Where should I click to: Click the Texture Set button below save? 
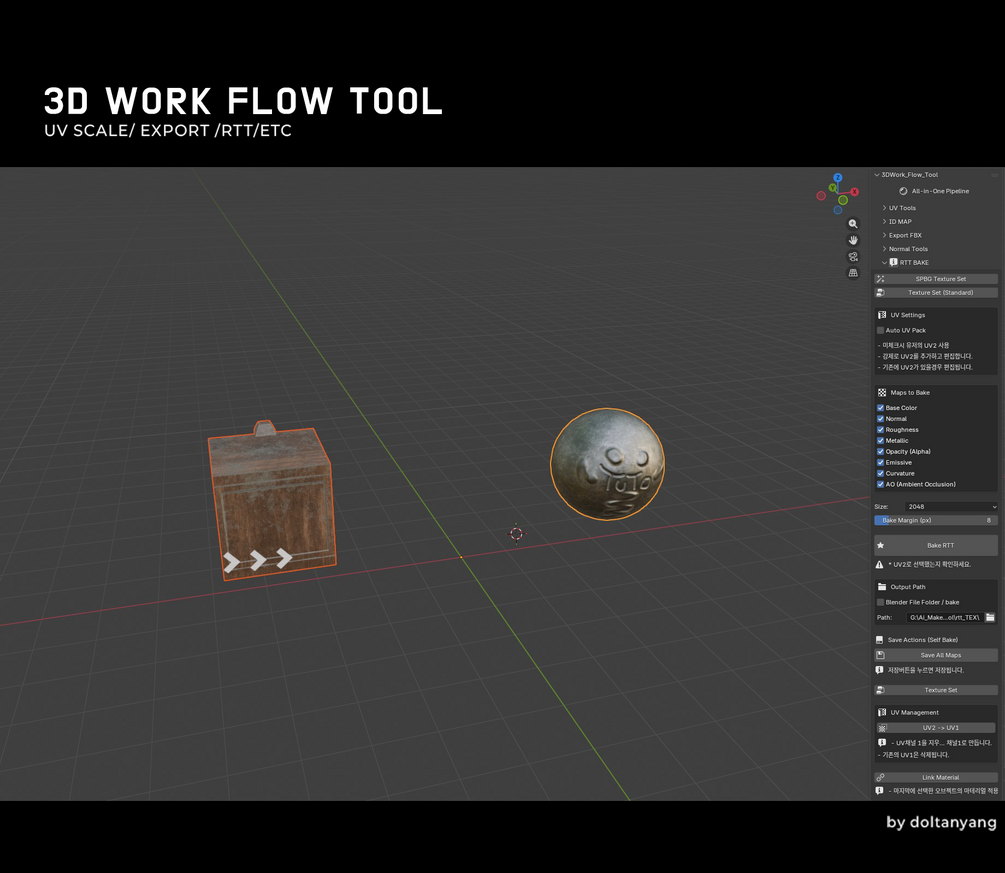(936, 690)
